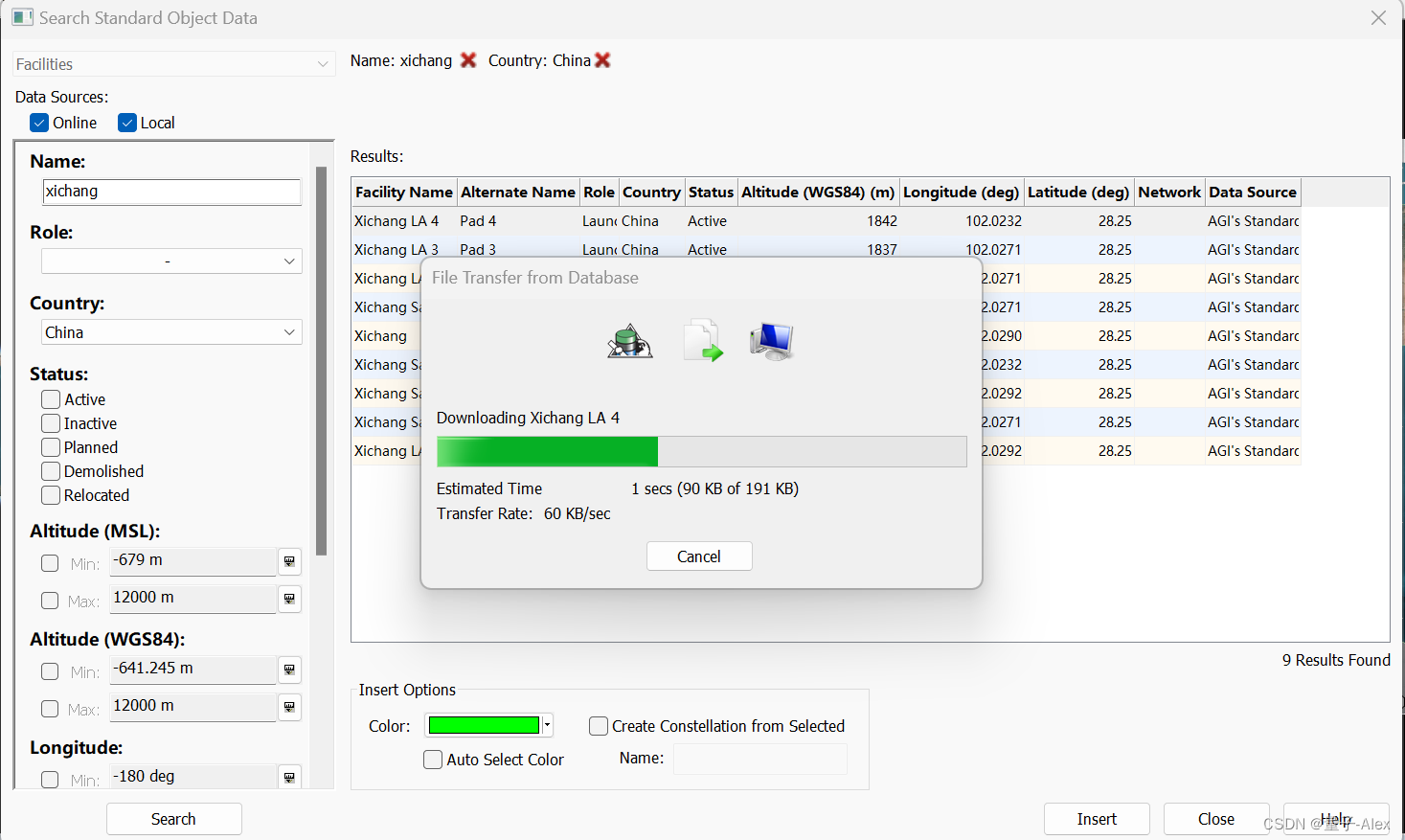Click the Insert button

pos(1097,819)
